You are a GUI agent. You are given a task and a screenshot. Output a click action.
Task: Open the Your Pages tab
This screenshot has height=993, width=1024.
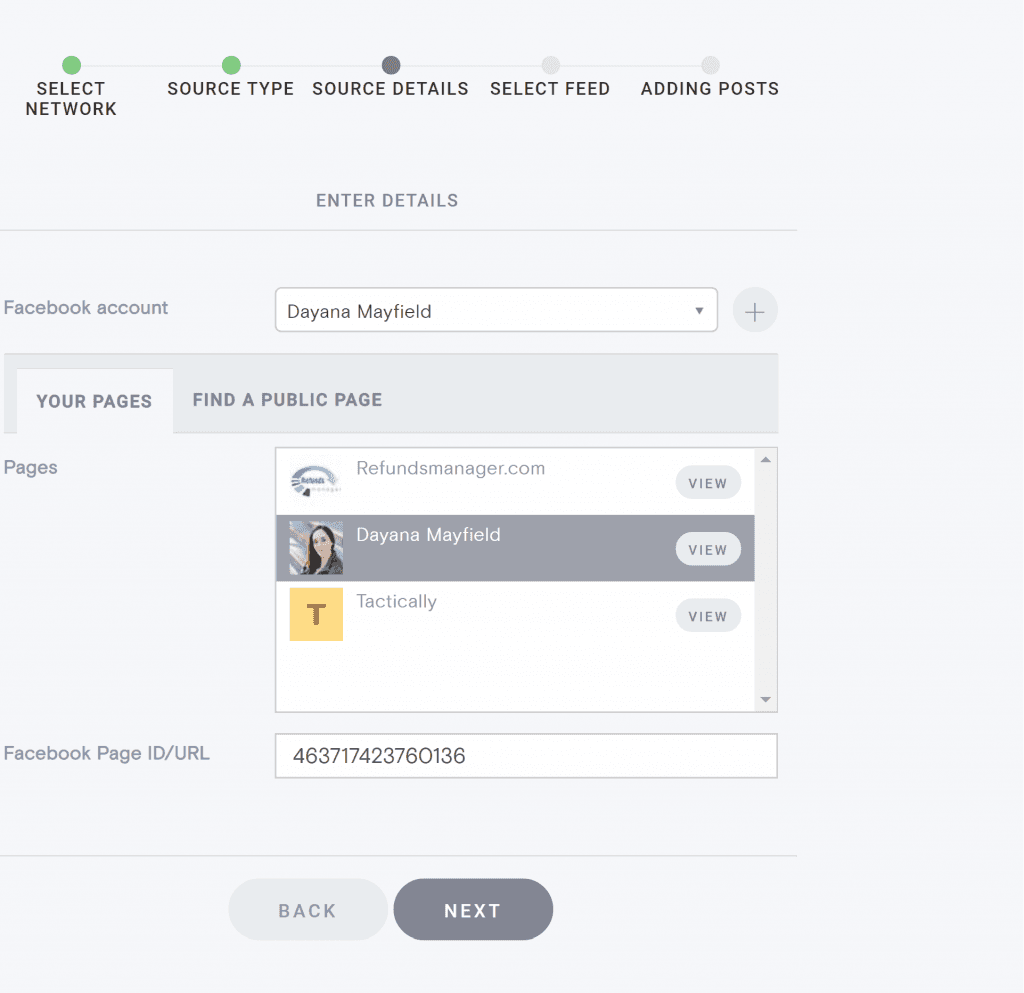(94, 400)
